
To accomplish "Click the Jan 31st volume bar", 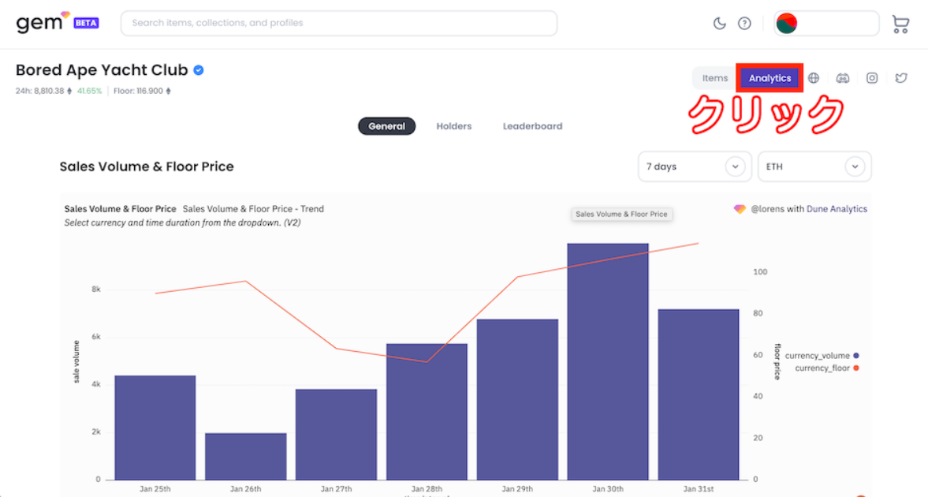I will [x=698, y=394].
